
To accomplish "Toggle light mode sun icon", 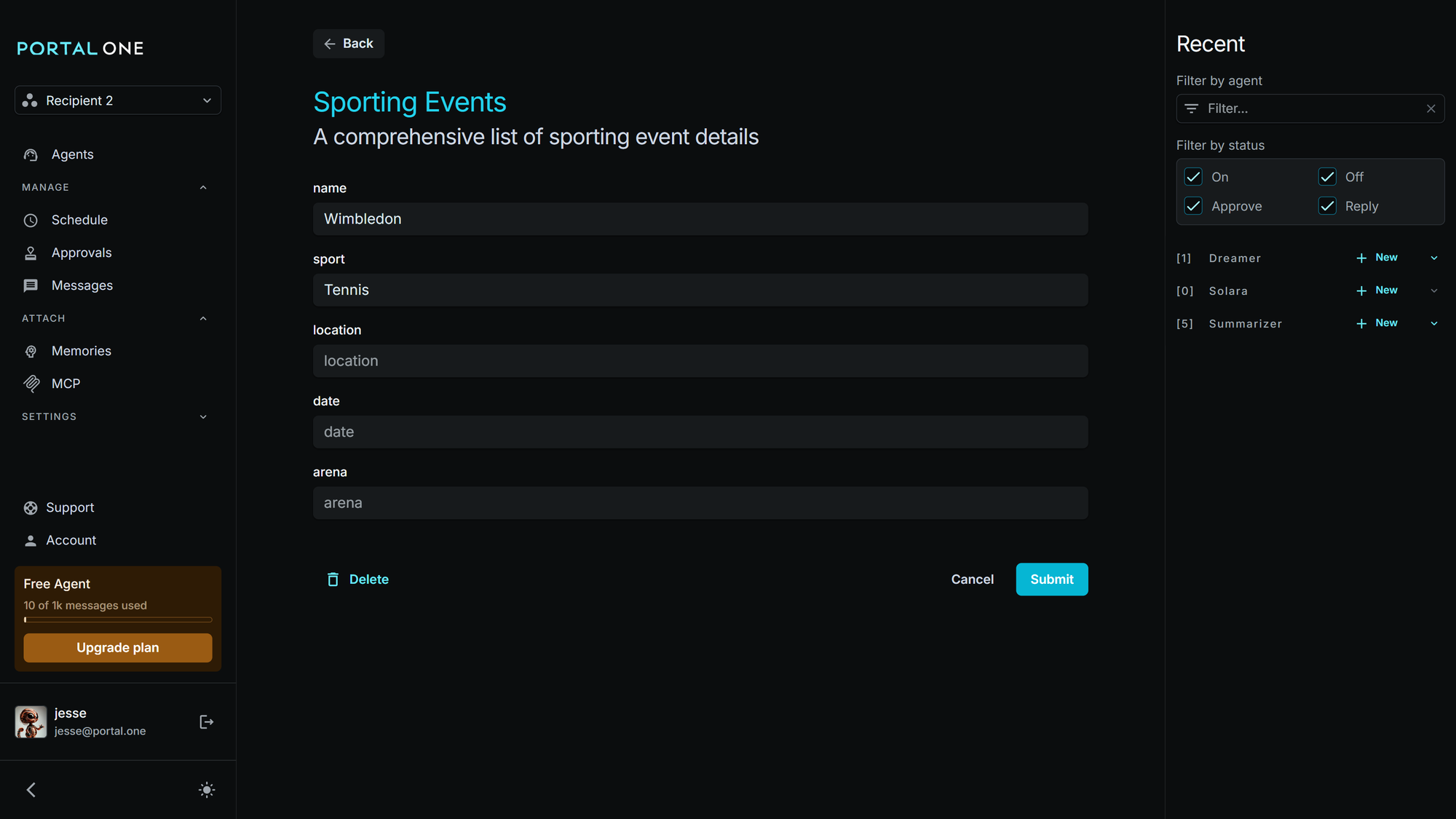I will pos(207,790).
